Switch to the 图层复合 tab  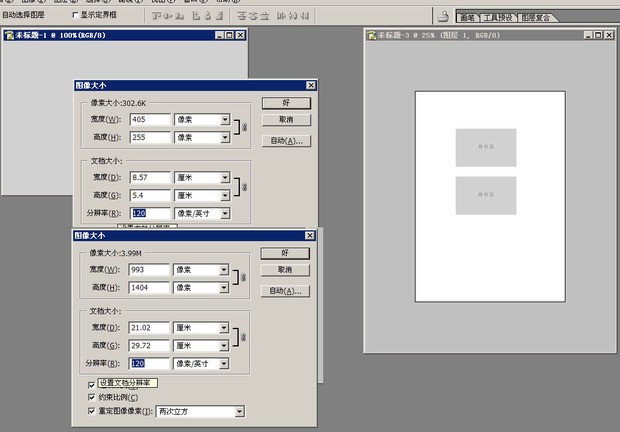(x=541, y=18)
